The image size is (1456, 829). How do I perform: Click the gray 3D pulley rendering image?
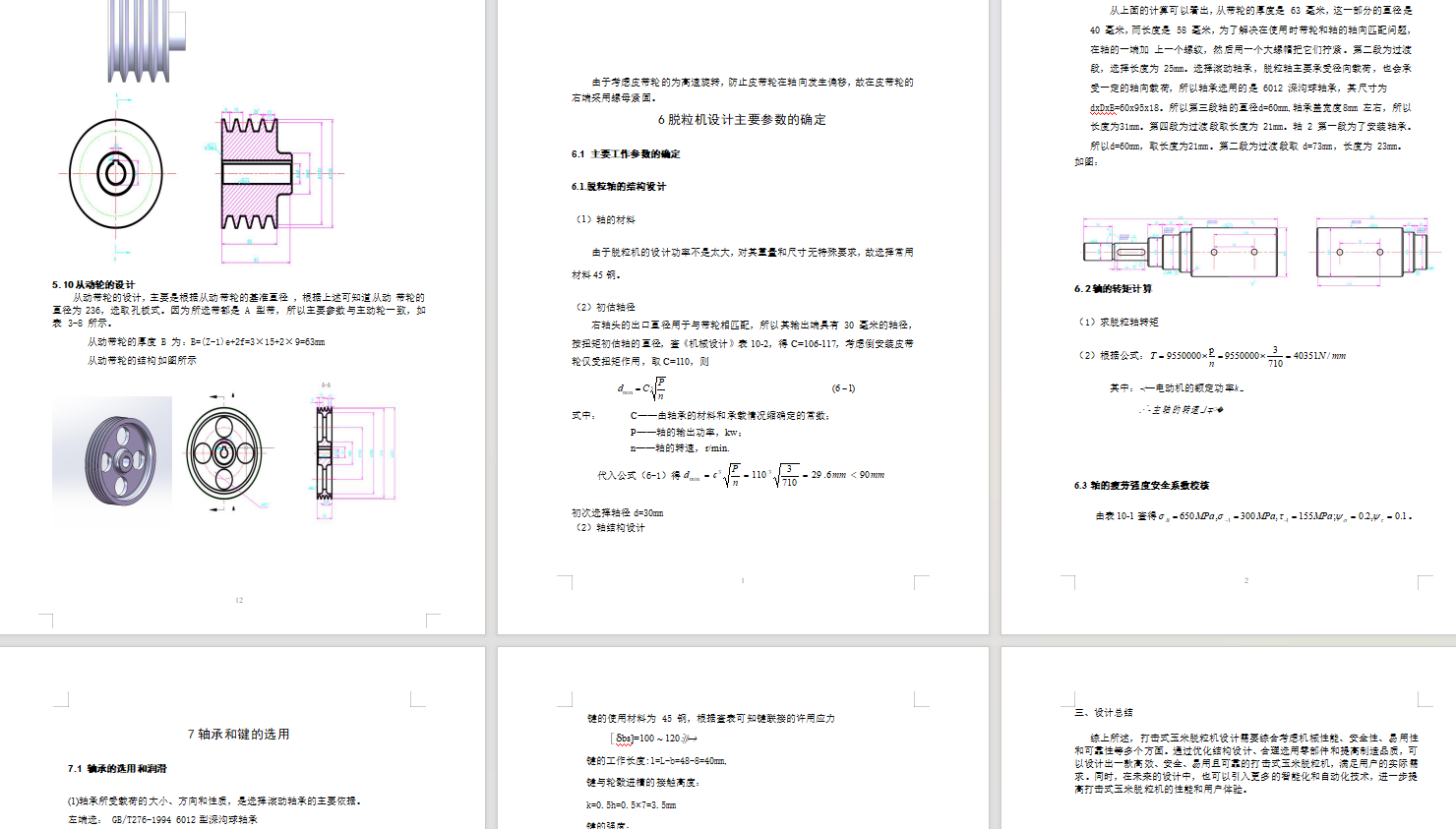112,453
